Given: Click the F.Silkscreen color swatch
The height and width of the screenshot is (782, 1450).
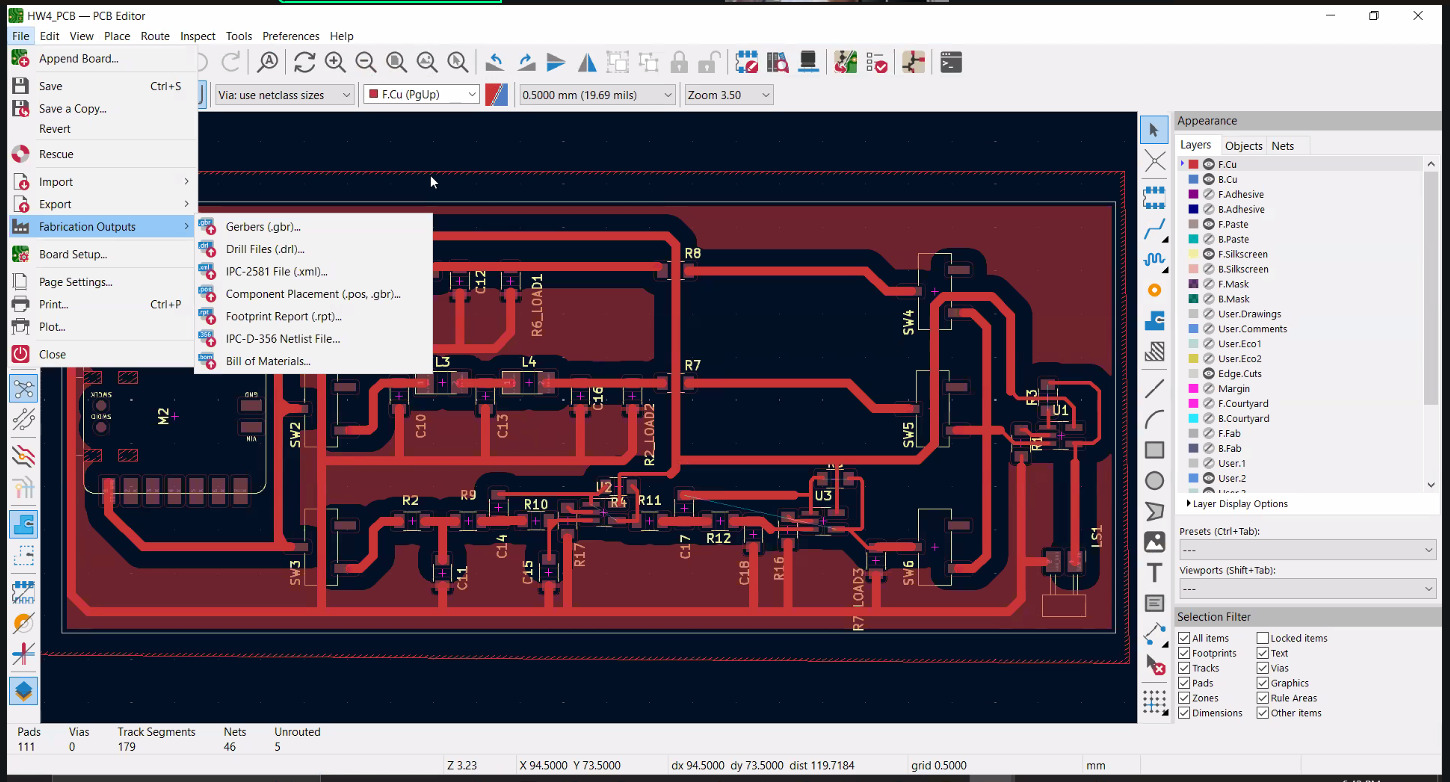Looking at the screenshot, I should [1193, 254].
